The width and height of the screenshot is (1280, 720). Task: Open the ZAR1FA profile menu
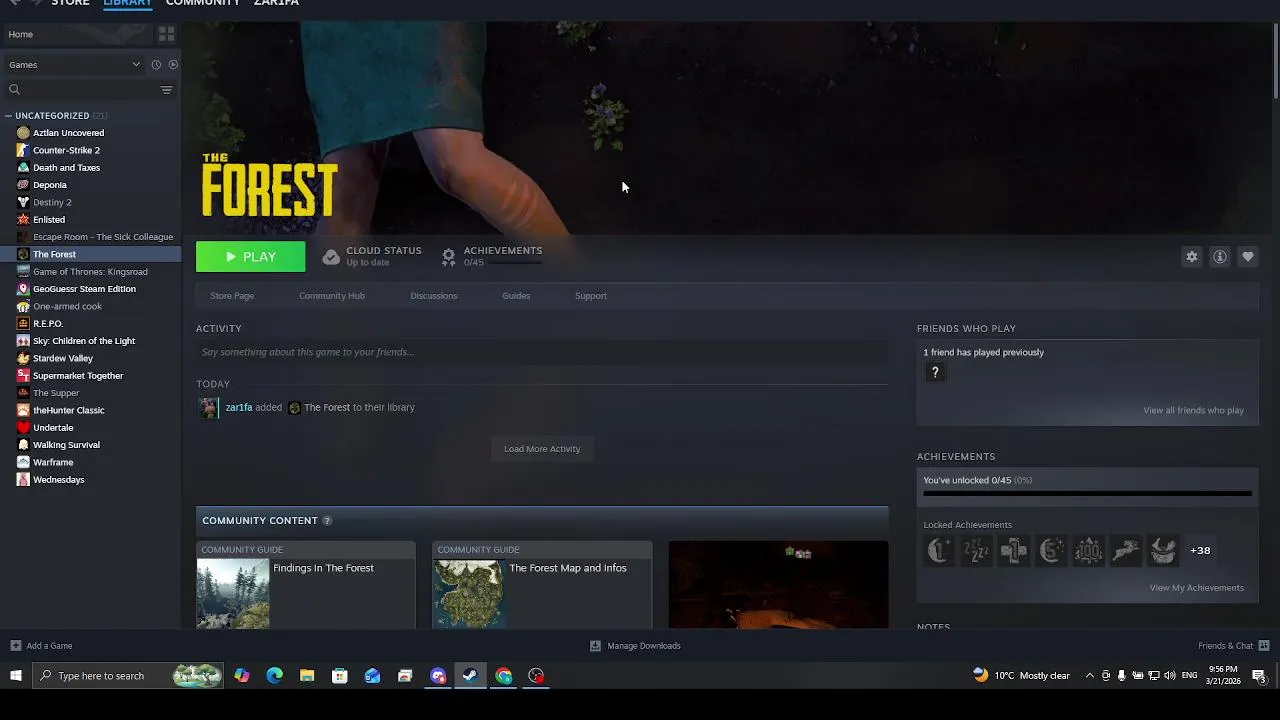pos(276,3)
